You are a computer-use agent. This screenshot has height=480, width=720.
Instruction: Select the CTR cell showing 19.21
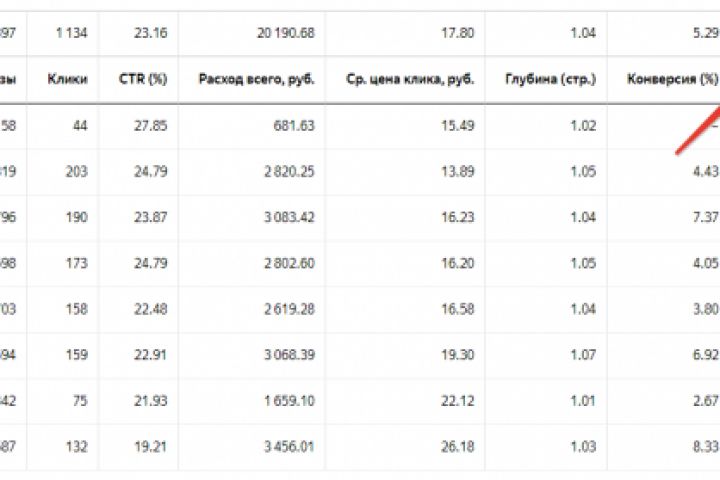coord(150,447)
